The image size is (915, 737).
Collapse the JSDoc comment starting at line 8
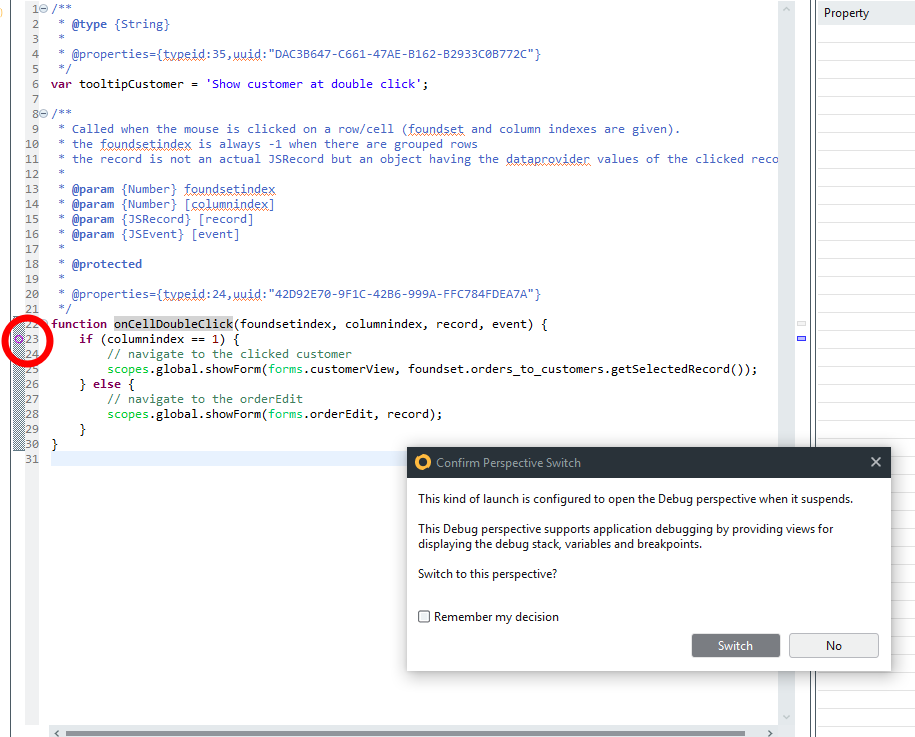[43, 114]
